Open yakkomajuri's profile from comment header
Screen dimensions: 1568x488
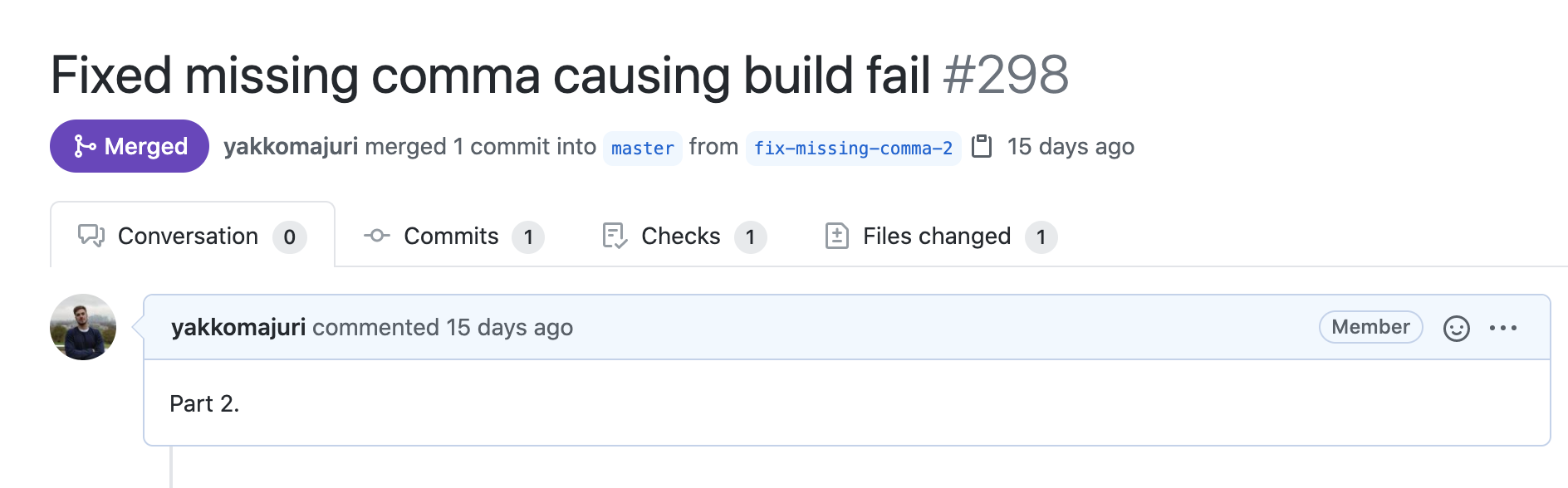coord(238,327)
